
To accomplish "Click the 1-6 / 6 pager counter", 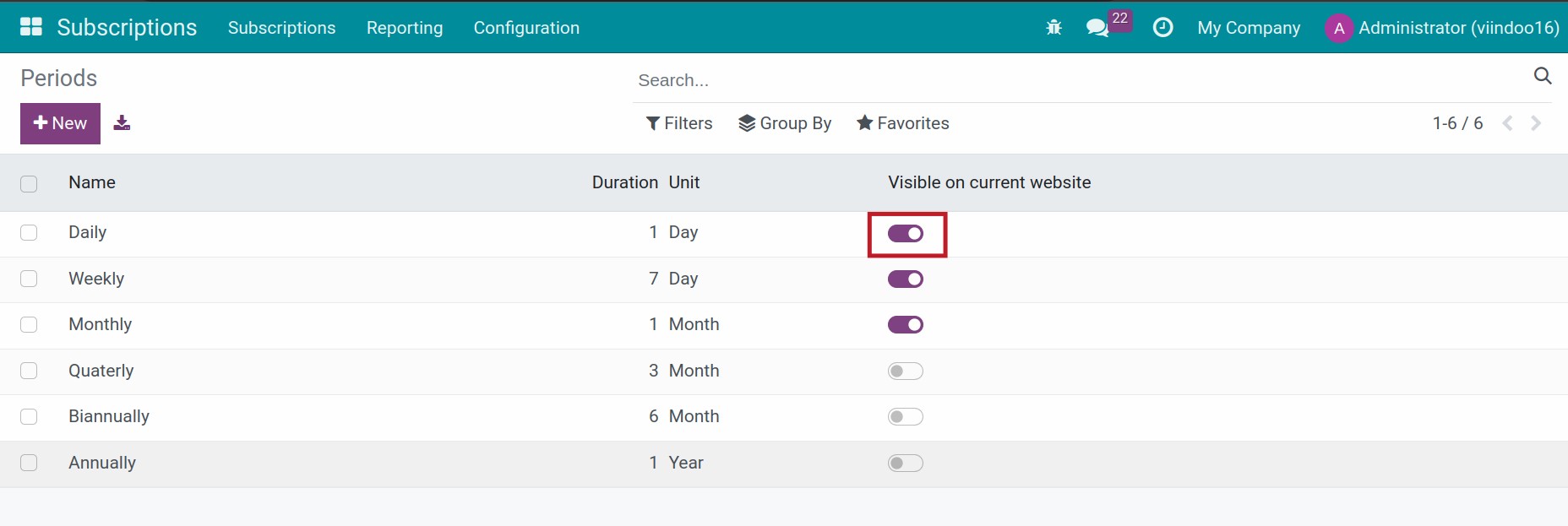I will (x=1457, y=123).
